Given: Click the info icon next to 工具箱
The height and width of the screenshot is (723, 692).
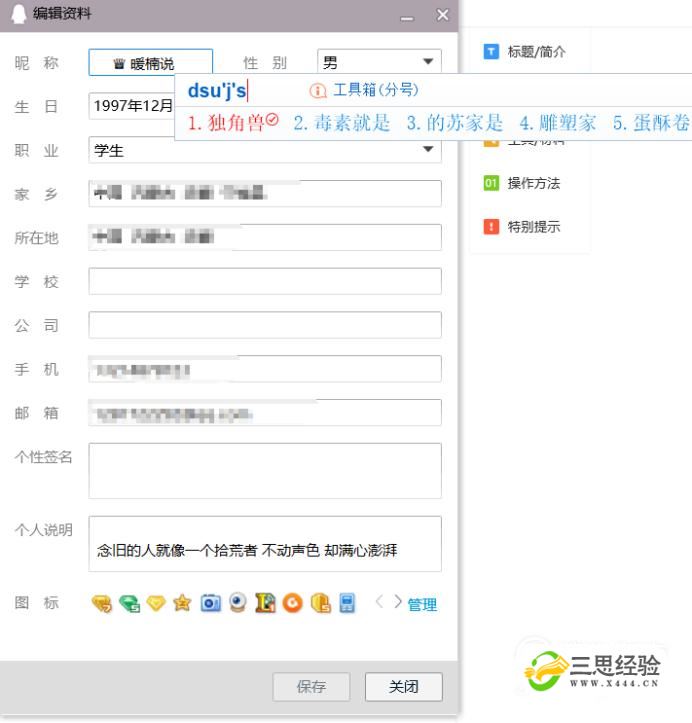Looking at the screenshot, I should pos(318,90).
